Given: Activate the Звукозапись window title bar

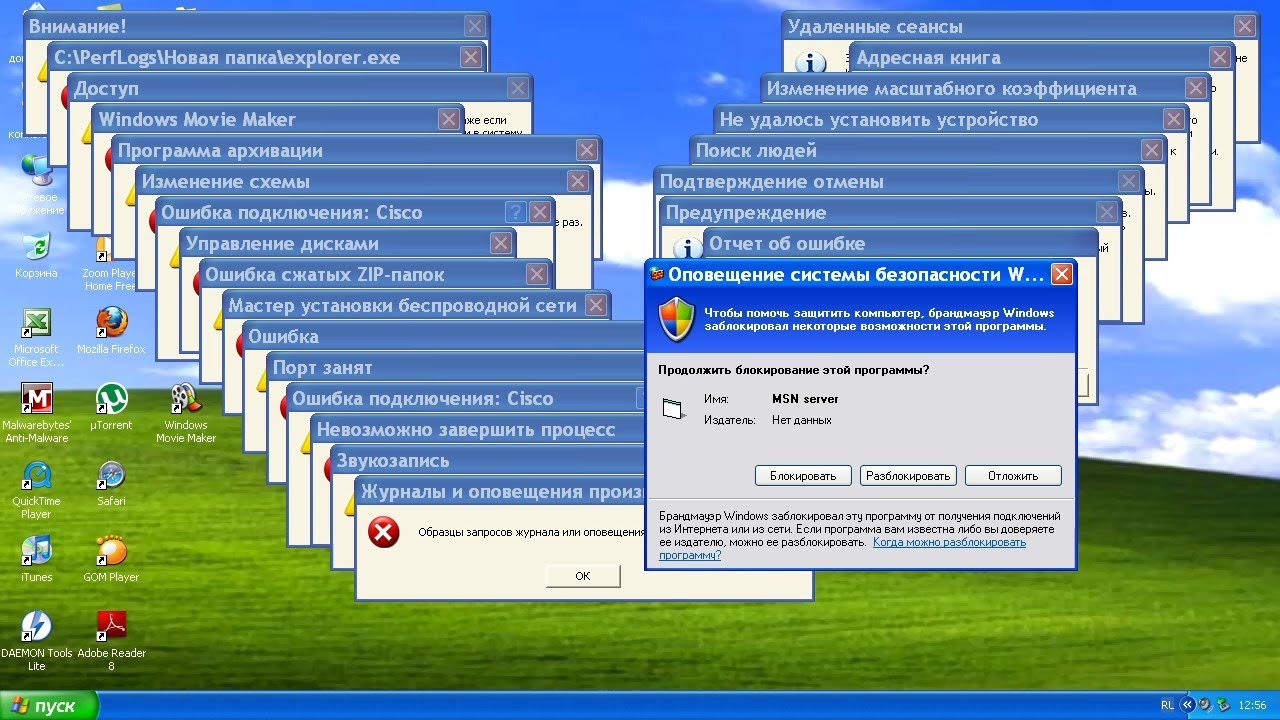Looking at the screenshot, I should (x=488, y=460).
